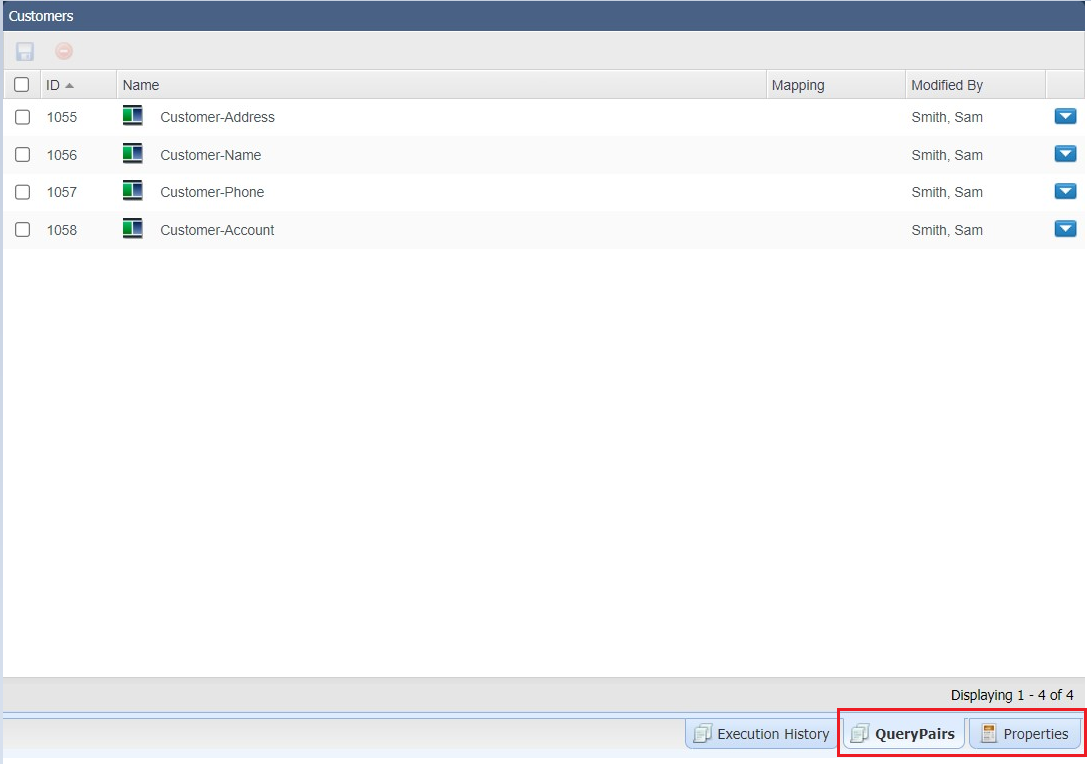Screen dimensions: 1091x764
Task: Open the dropdown arrow on the Customer-Account row
Action: click(1065, 229)
